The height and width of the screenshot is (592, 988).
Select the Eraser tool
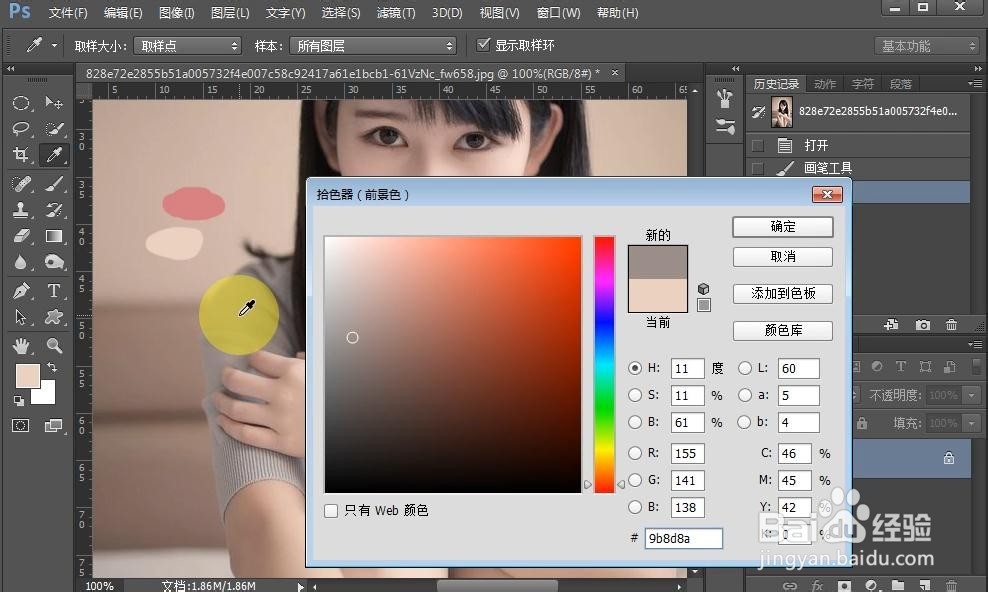coord(22,236)
